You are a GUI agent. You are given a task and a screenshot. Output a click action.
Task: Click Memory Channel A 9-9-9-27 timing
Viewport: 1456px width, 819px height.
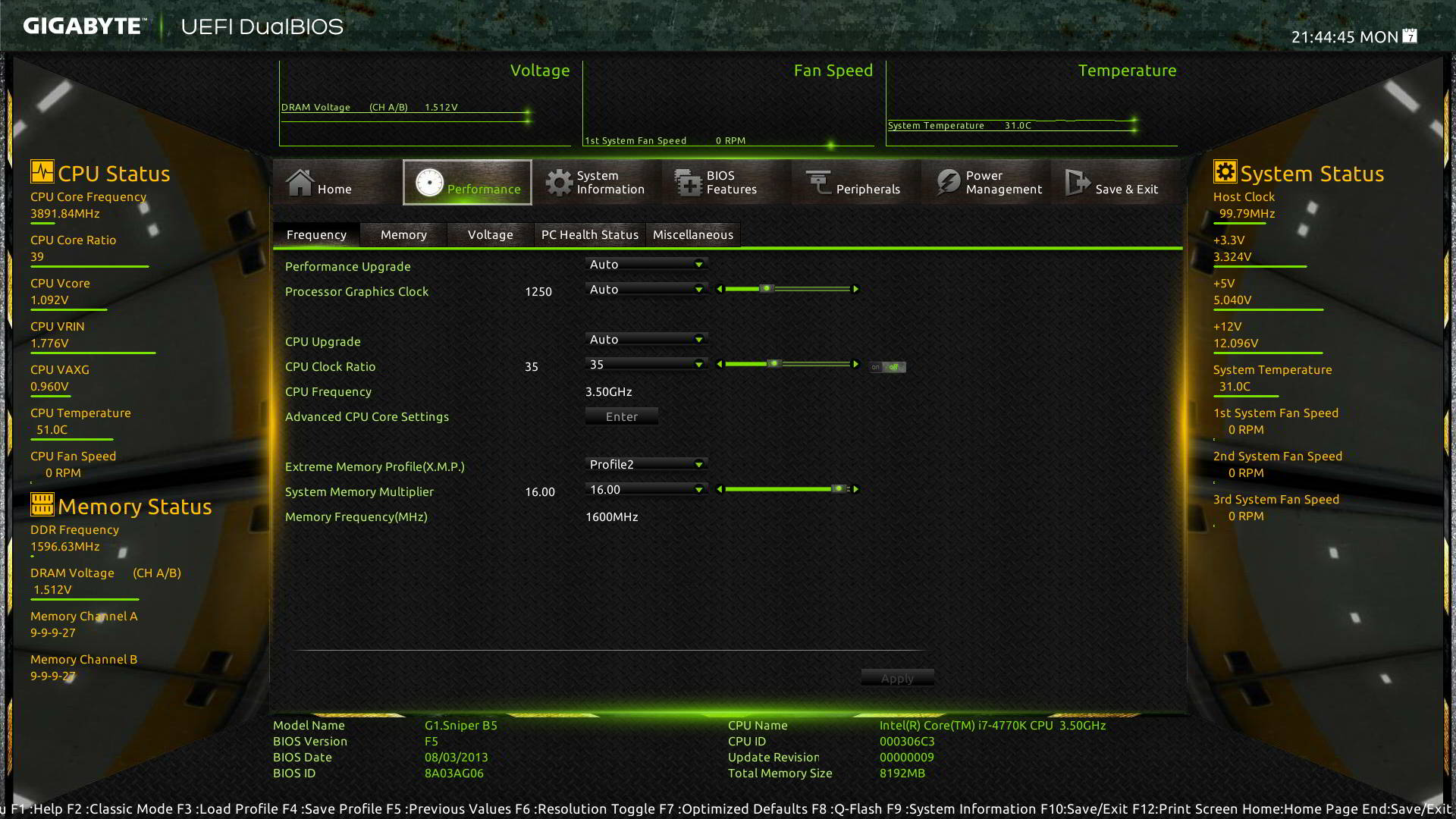pyautogui.click(x=53, y=632)
